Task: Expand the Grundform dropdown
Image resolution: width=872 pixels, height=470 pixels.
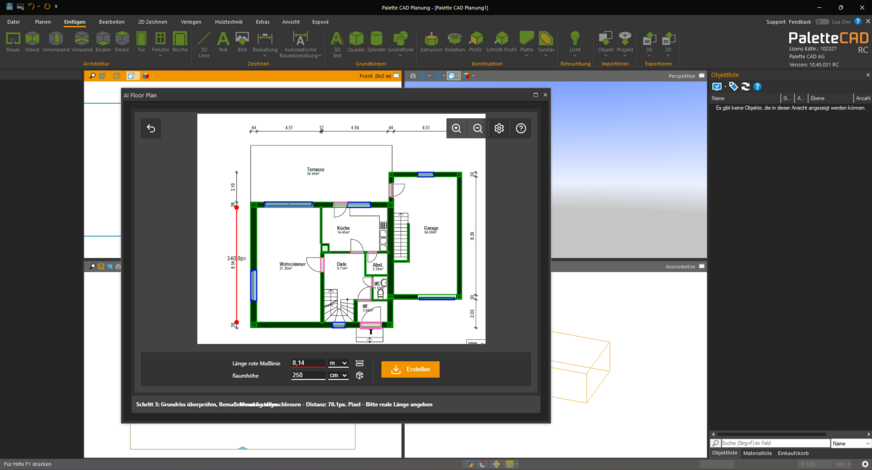Action: [400, 56]
